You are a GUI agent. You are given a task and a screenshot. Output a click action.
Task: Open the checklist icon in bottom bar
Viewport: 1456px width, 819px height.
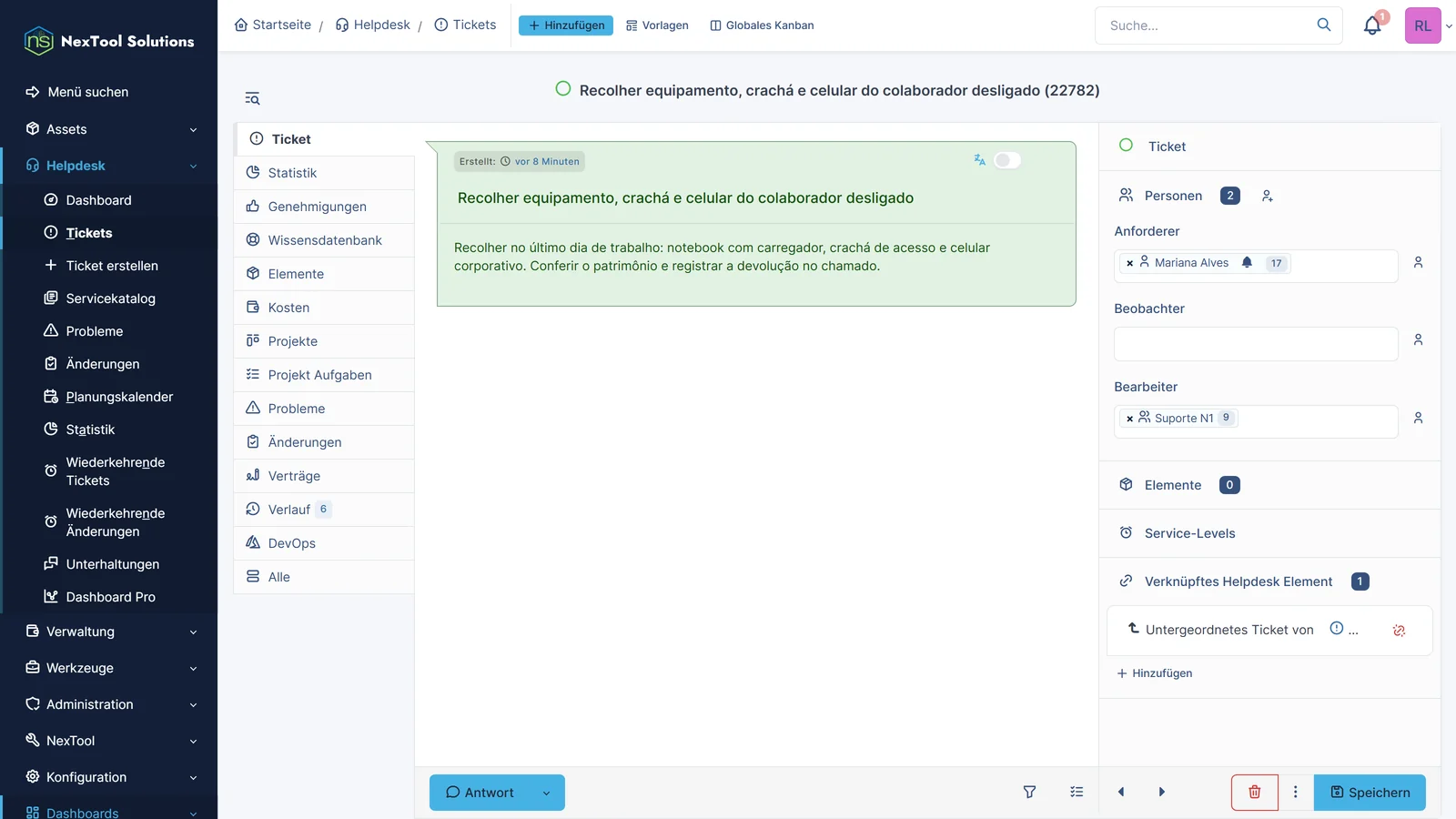tap(1077, 792)
